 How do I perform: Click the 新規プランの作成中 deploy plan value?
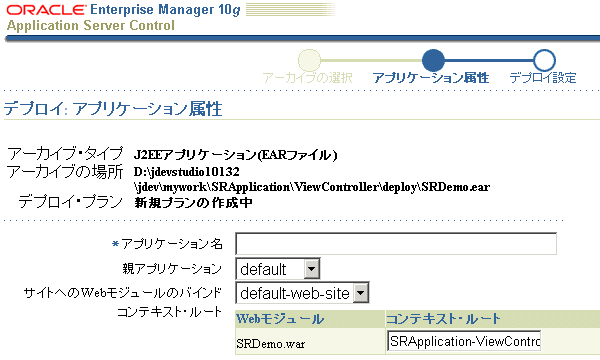(193, 202)
